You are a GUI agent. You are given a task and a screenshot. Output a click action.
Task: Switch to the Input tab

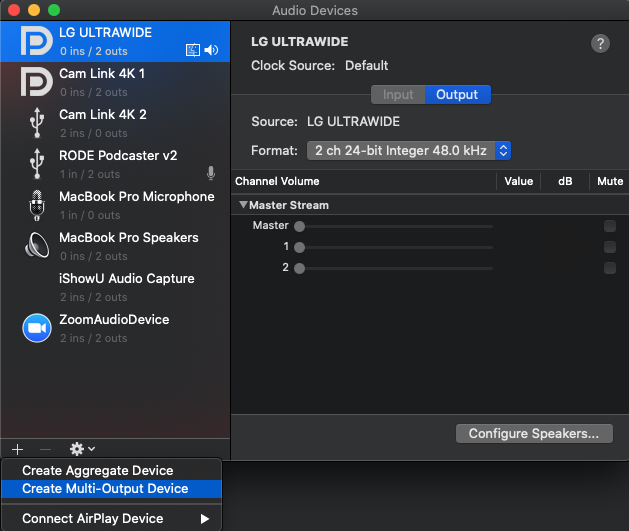[398, 95]
